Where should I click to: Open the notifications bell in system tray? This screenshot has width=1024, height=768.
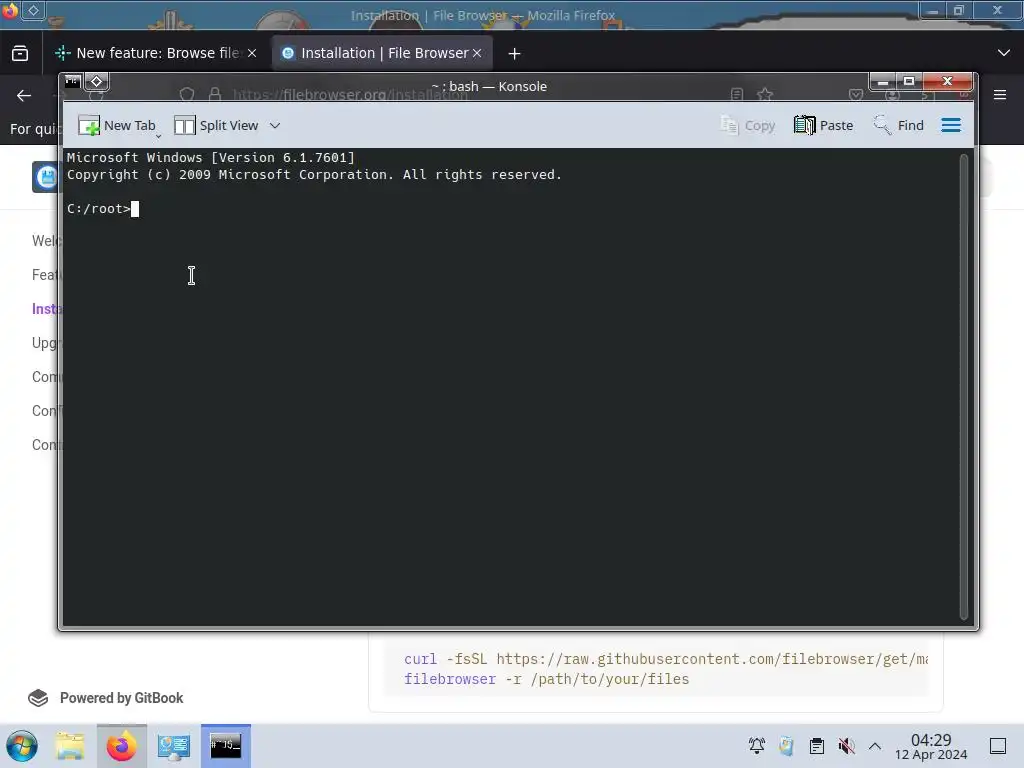757,746
